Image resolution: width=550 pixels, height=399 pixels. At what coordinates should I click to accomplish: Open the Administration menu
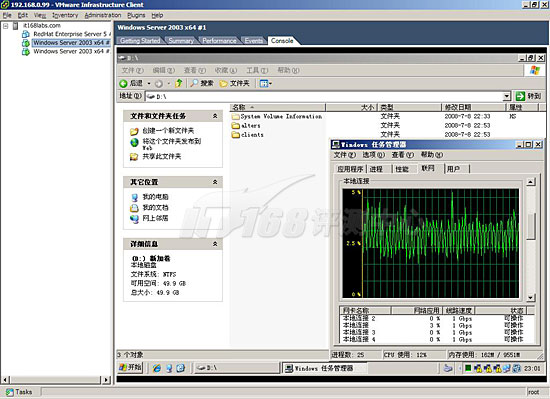(102, 15)
